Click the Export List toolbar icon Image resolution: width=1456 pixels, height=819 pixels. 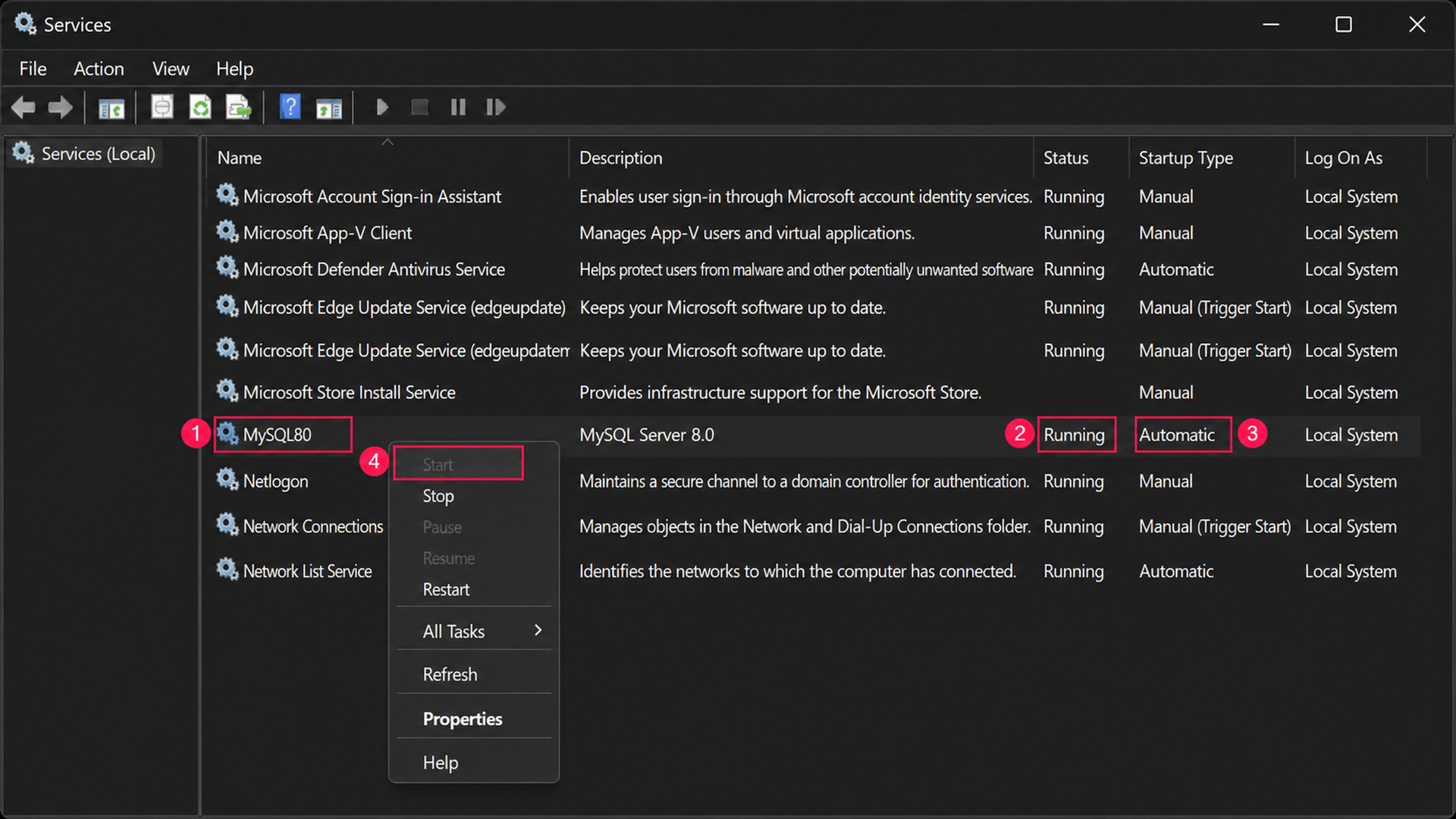click(x=239, y=107)
